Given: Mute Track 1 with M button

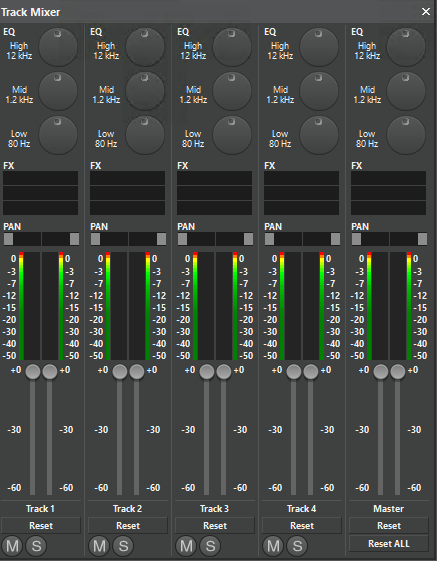Looking at the screenshot, I should pyautogui.click(x=13, y=546).
